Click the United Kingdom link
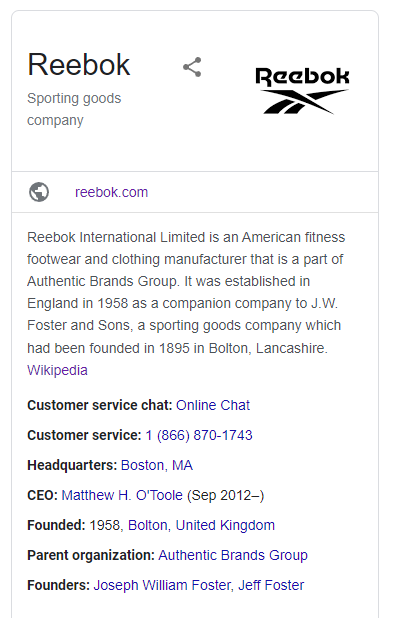Viewport: 404px width, 618px height. (225, 525)
